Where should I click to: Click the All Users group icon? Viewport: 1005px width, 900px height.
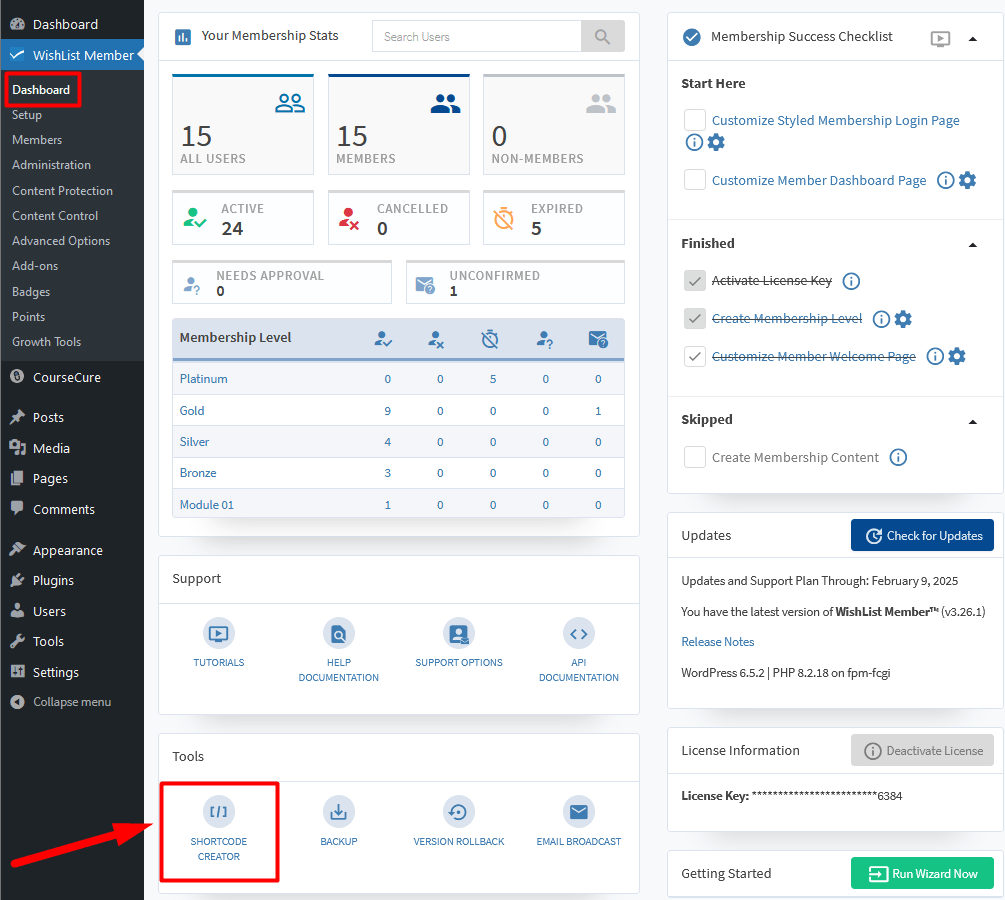click(x=290, y=103)
